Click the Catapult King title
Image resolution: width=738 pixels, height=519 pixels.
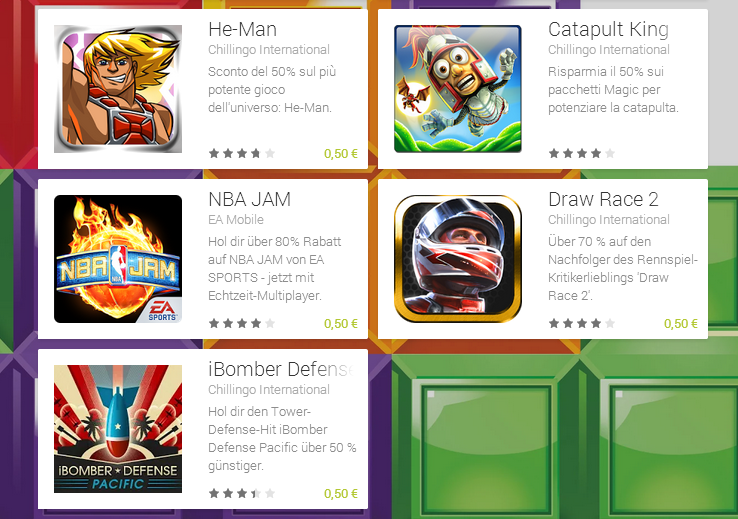pos(609,30)
